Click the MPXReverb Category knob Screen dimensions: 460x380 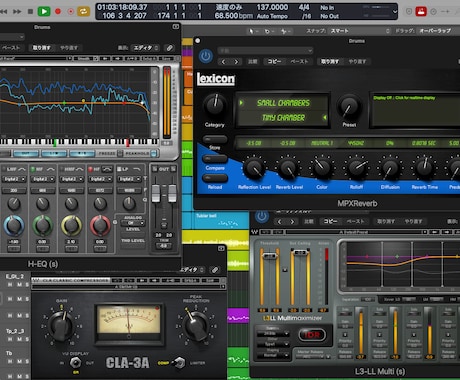click(x=215, y=105)
